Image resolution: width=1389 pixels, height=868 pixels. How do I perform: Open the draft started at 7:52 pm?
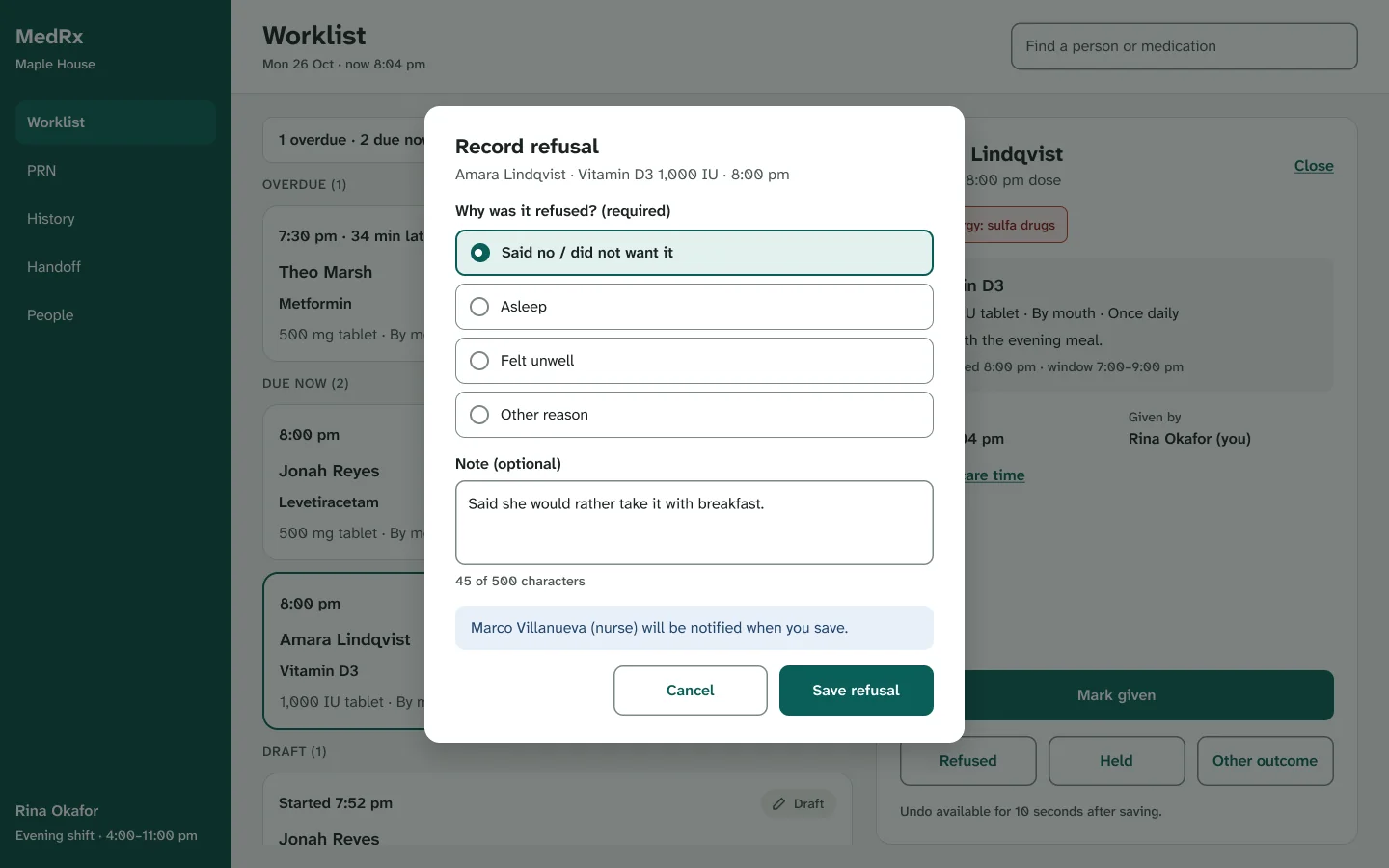557,810
